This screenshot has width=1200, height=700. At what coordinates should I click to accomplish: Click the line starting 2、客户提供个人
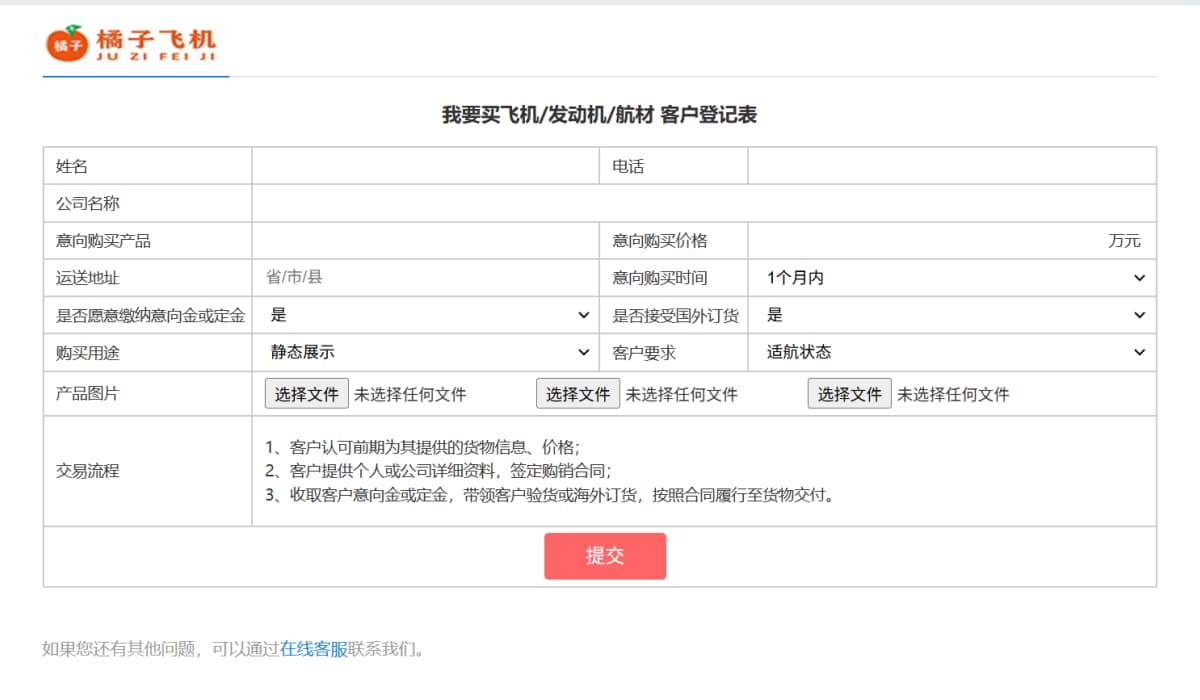[438, 471]
